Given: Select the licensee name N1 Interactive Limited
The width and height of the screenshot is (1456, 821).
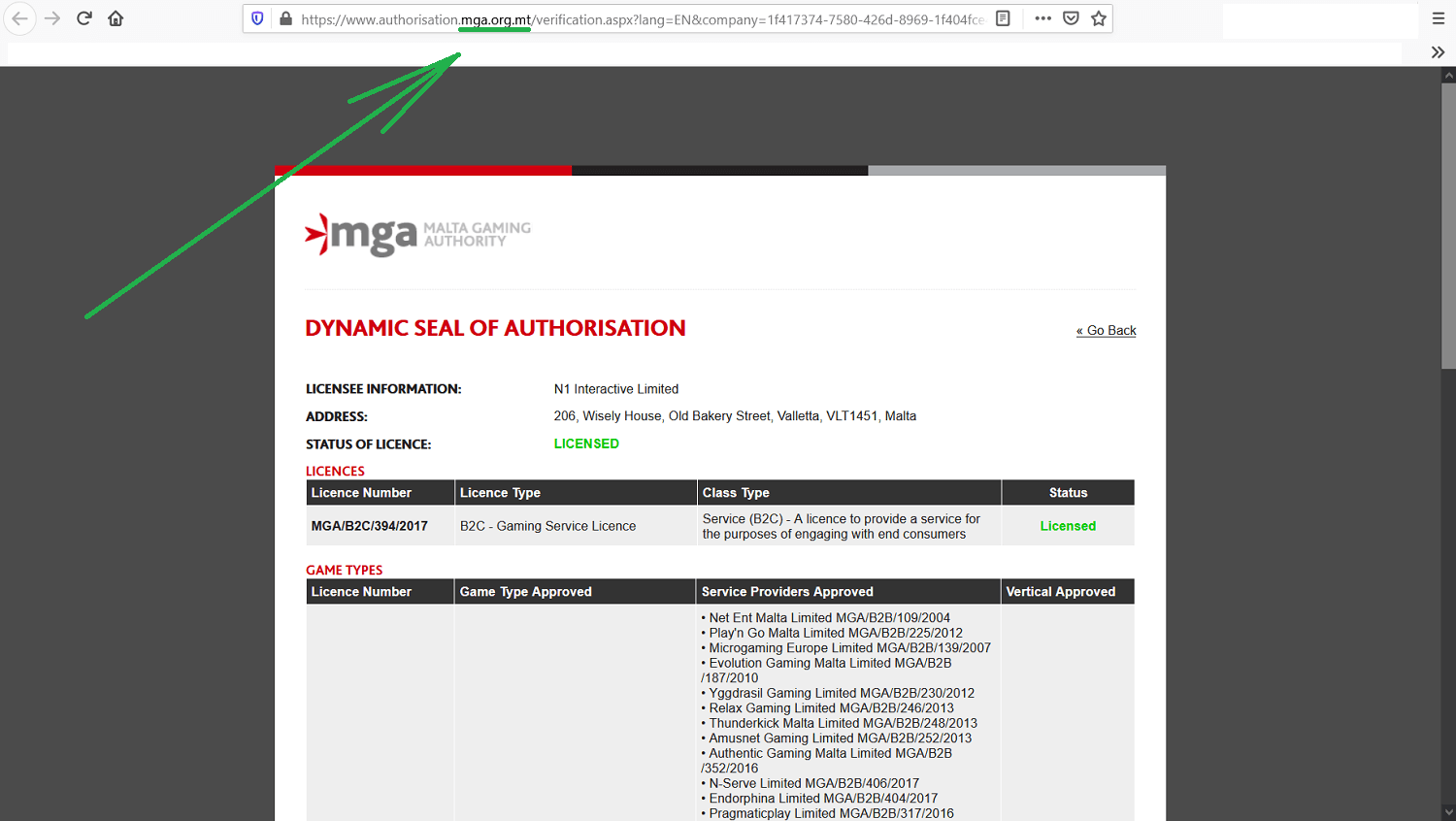Looking at the screenshot, I should tap(616, 389).
